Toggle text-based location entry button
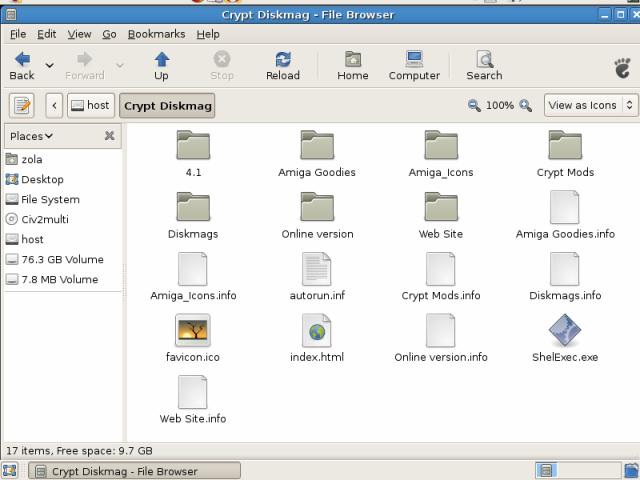This screenshot has width=640, height=480. (22, 105)
